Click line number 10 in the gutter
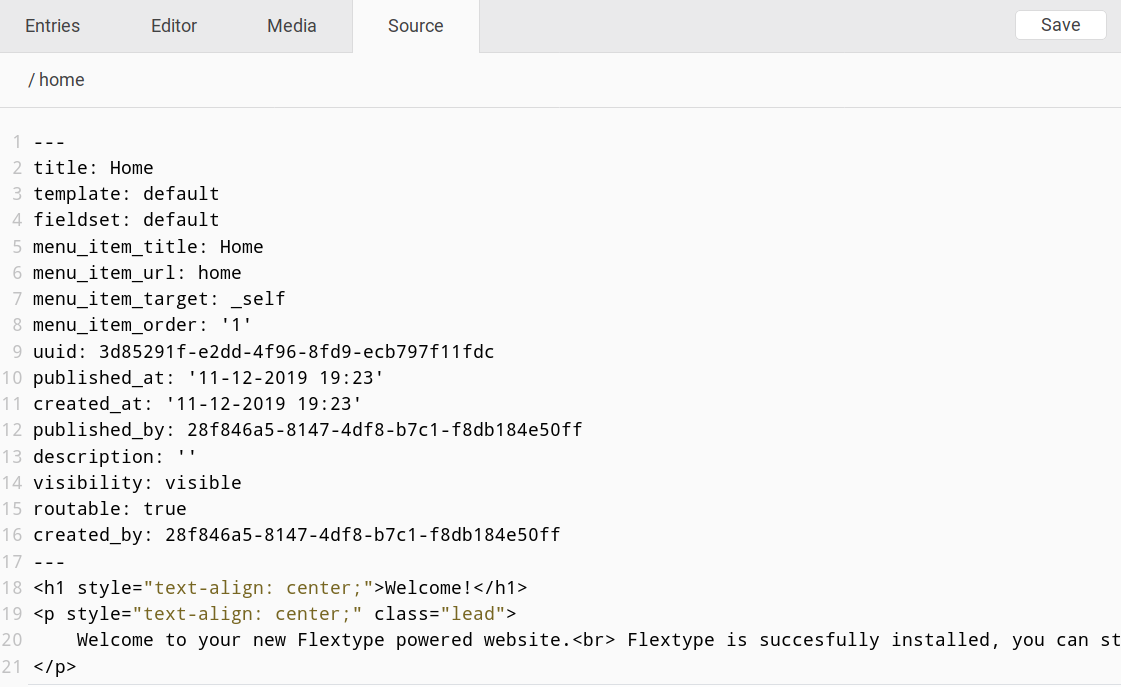 coord(12,377)
